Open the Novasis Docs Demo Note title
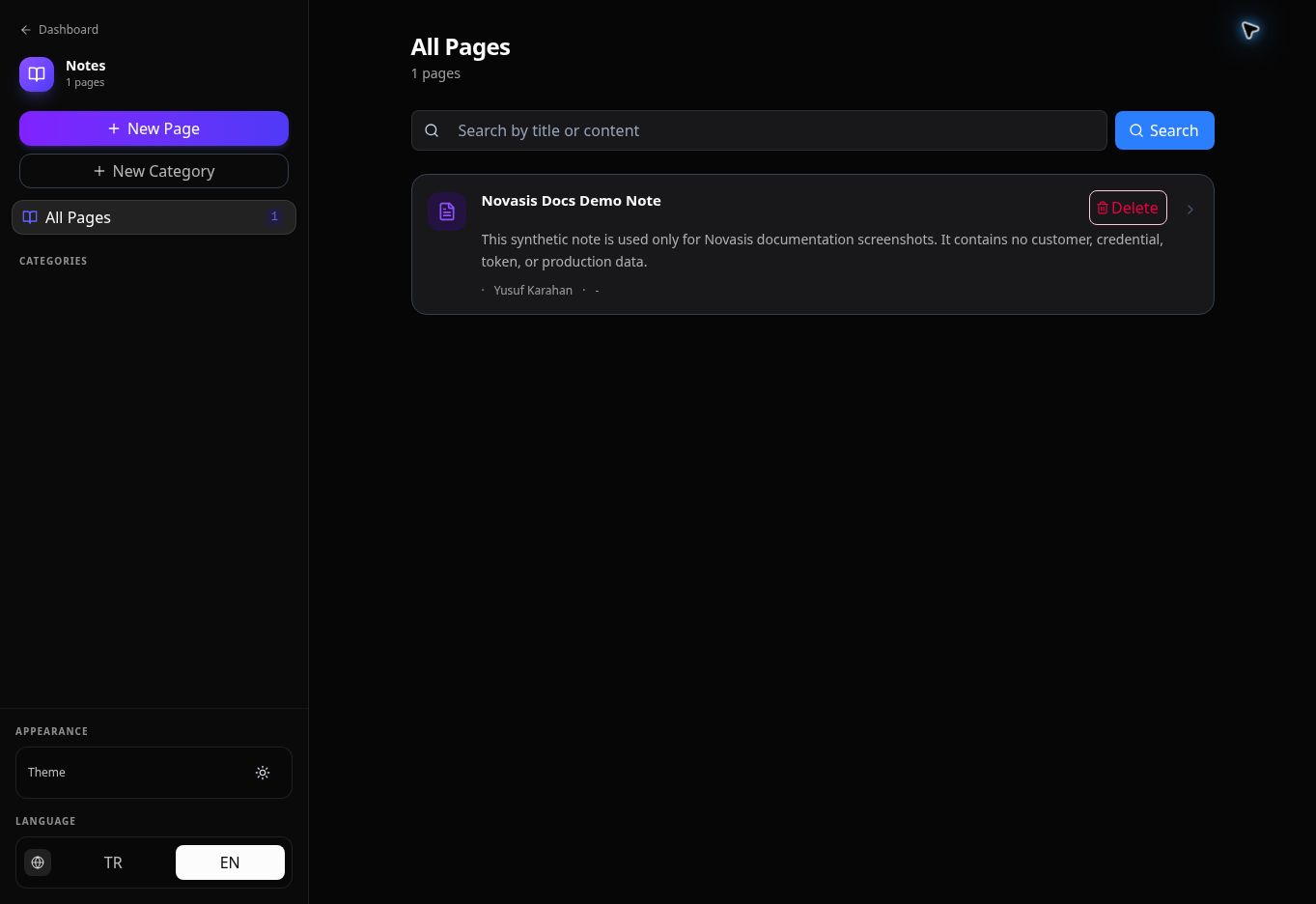This screenshot has height=904, width=1316. click(x=572, y=201)
